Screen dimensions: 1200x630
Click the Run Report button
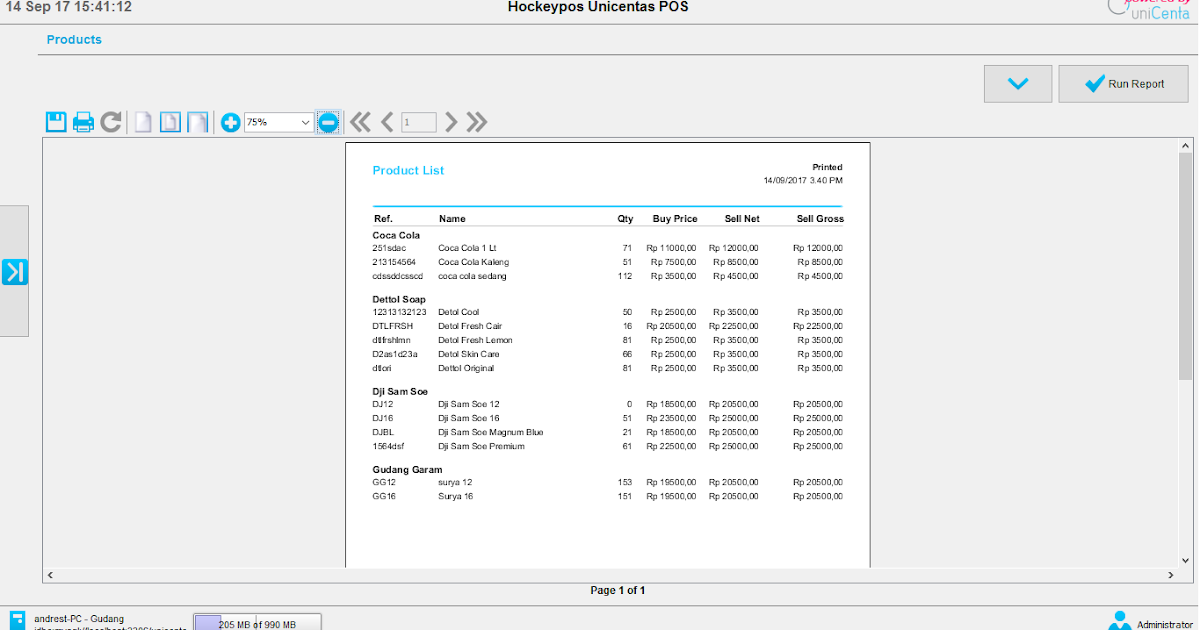click(x=1124, y=84)
